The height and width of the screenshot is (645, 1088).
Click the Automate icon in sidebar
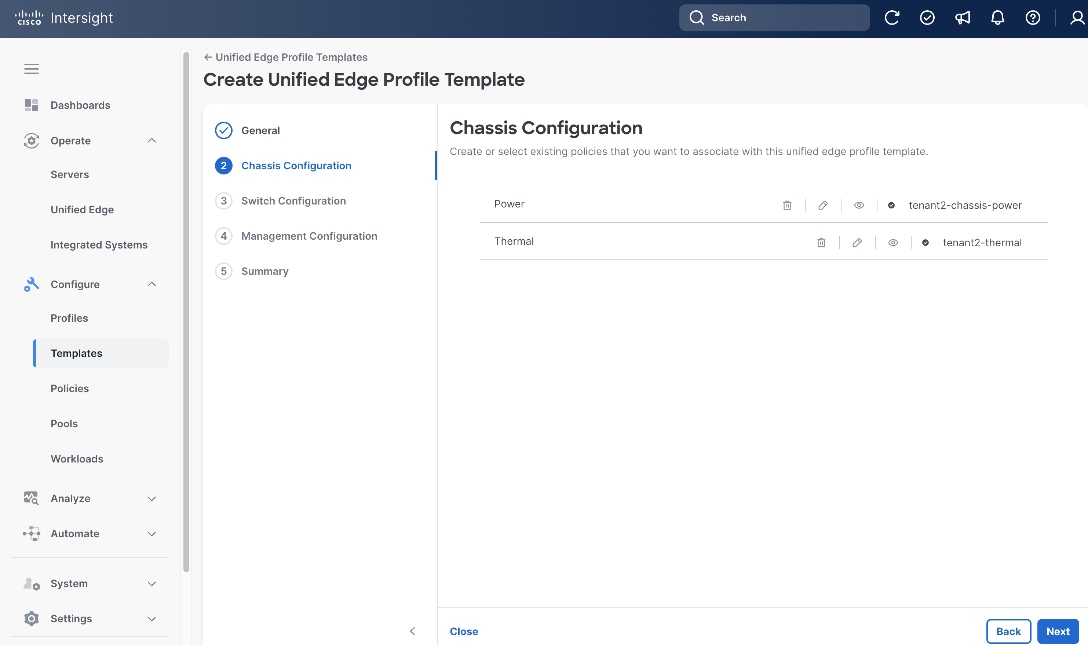[x=31, y=533]
